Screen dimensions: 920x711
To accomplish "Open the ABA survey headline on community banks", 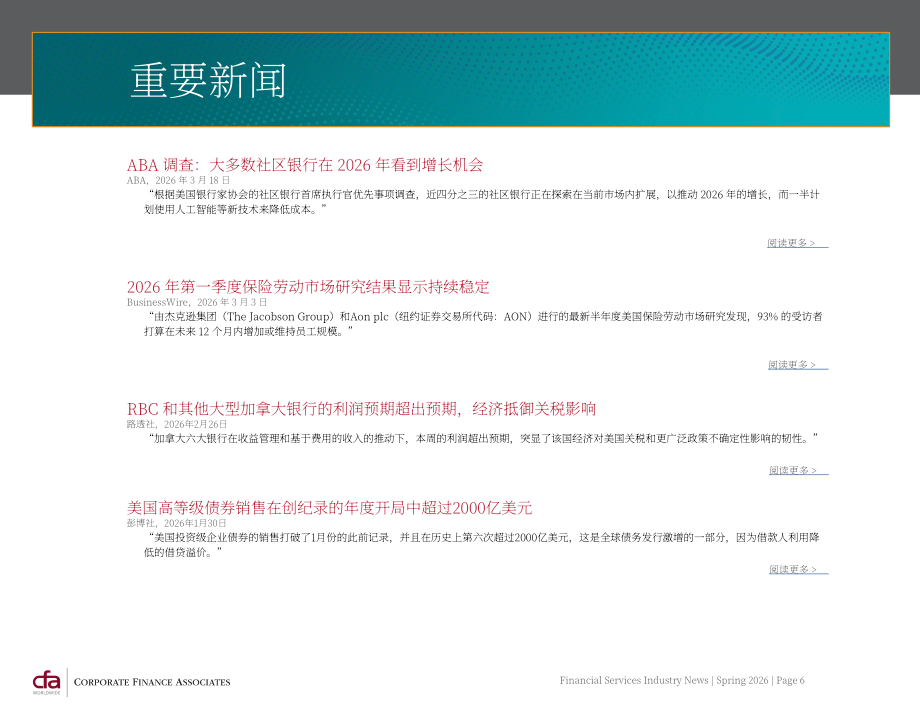I will (x=305, y=165).
